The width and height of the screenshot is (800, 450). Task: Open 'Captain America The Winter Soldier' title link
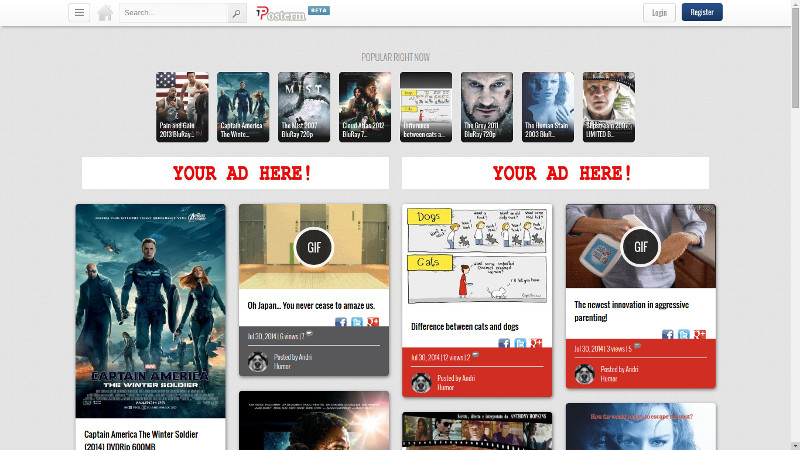pyautogui.click(x=141, y=440)
